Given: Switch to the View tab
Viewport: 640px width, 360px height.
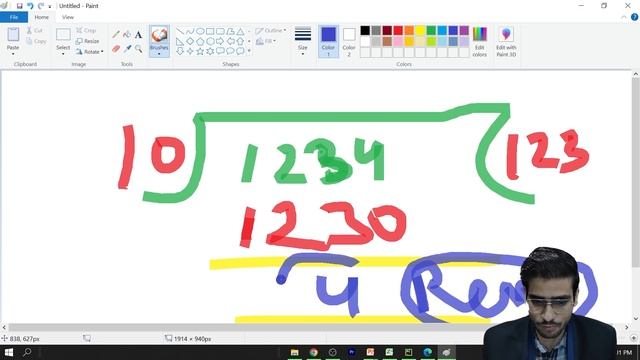Looking at the screenshot, I should (x=68, y=17).
